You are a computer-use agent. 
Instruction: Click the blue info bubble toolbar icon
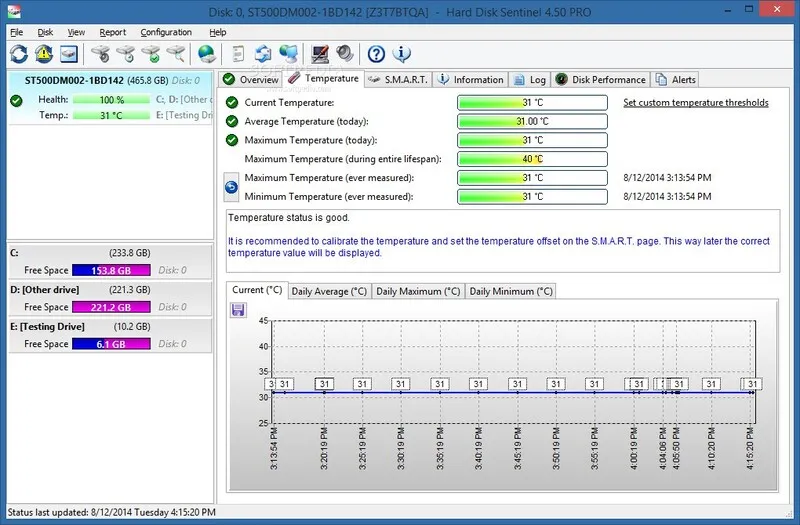(402, 54)
